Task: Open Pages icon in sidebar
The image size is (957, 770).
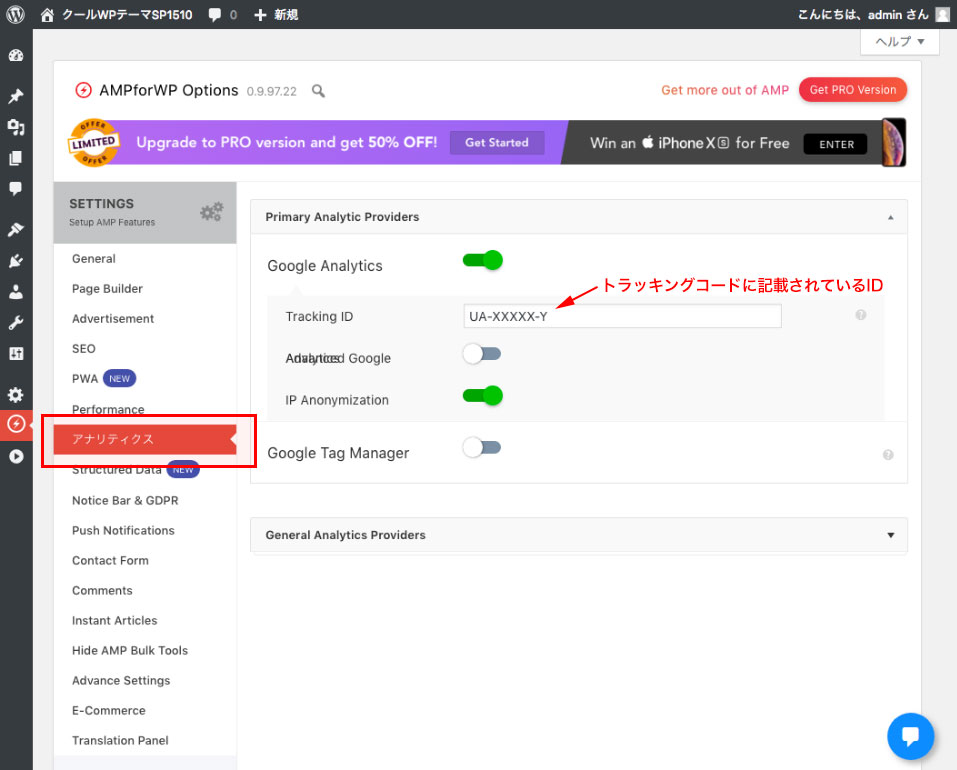Action: (16, 158)
